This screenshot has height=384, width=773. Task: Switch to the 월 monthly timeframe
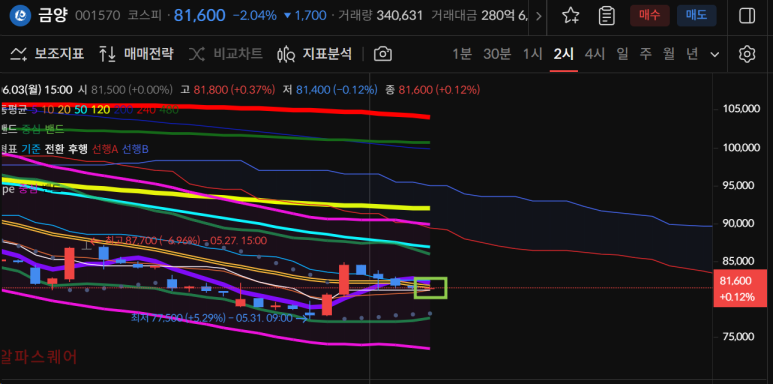pos(668,54)
